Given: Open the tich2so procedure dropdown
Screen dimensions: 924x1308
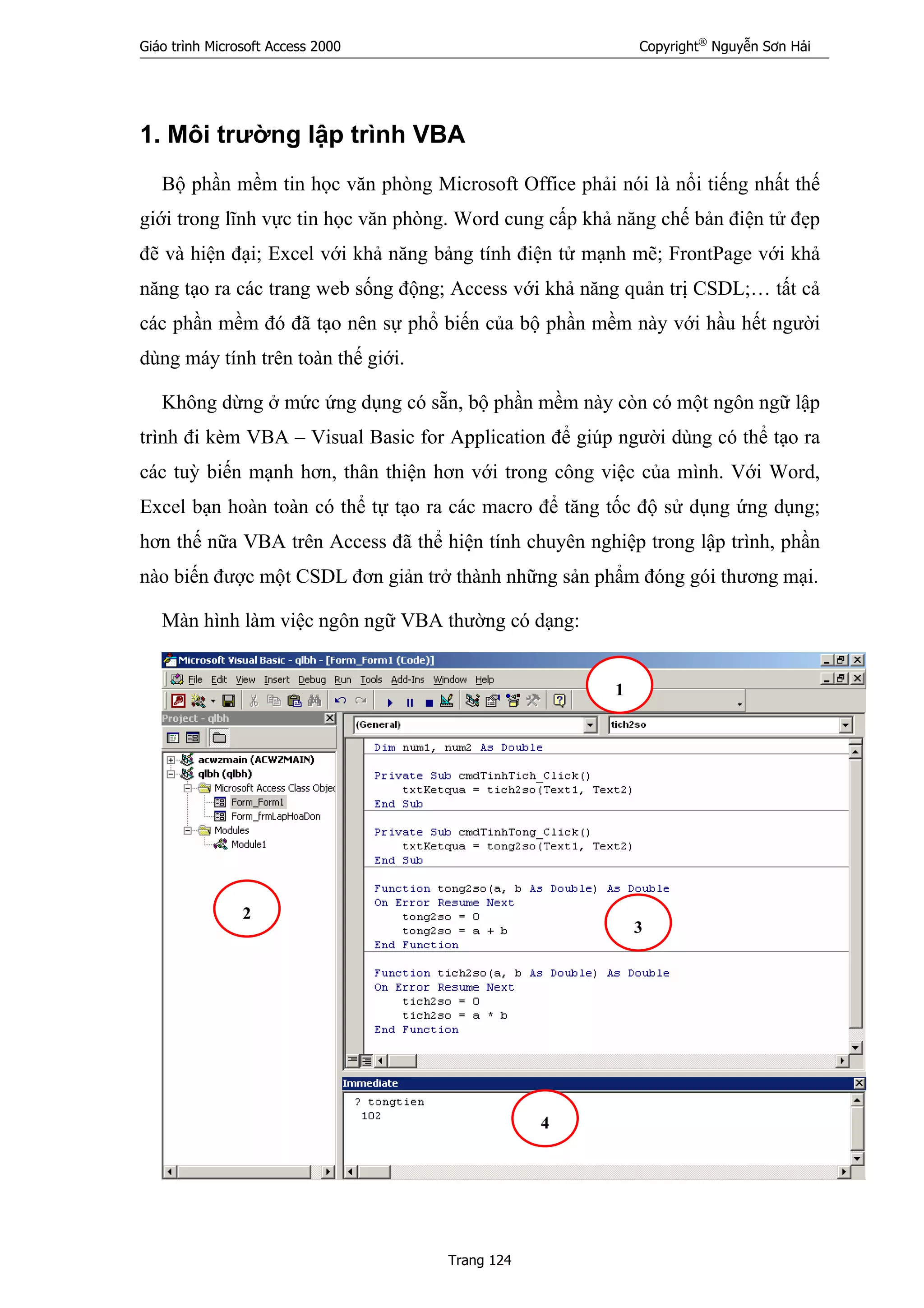Looking at the screenshot, I should [845, 725].
